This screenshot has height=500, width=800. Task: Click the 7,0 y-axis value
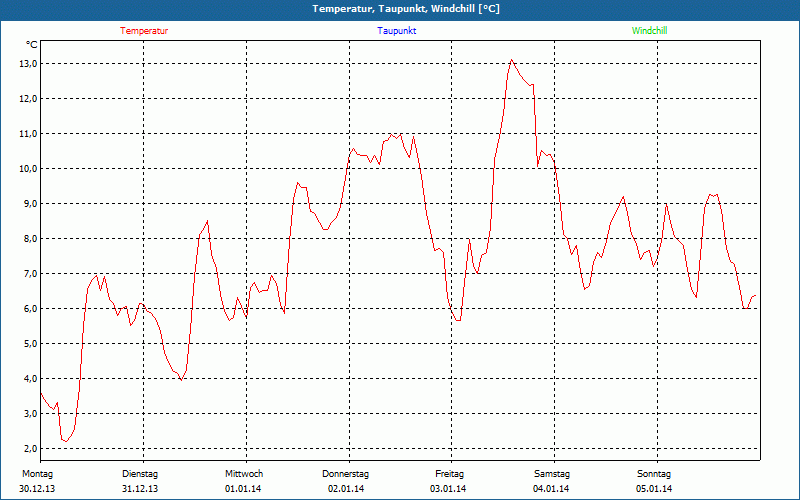tap(31, 274)
